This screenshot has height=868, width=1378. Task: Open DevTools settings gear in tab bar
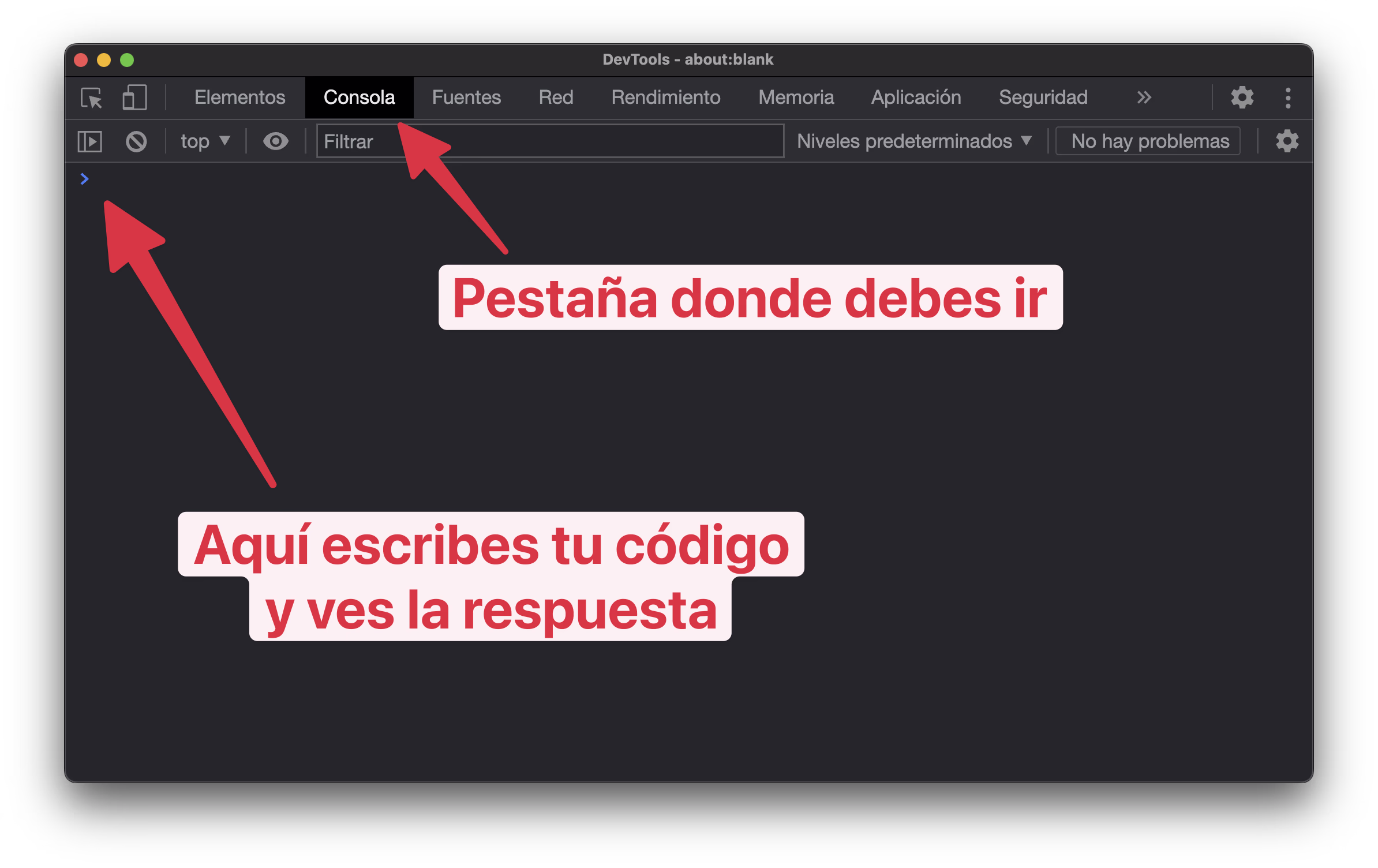1242,98
